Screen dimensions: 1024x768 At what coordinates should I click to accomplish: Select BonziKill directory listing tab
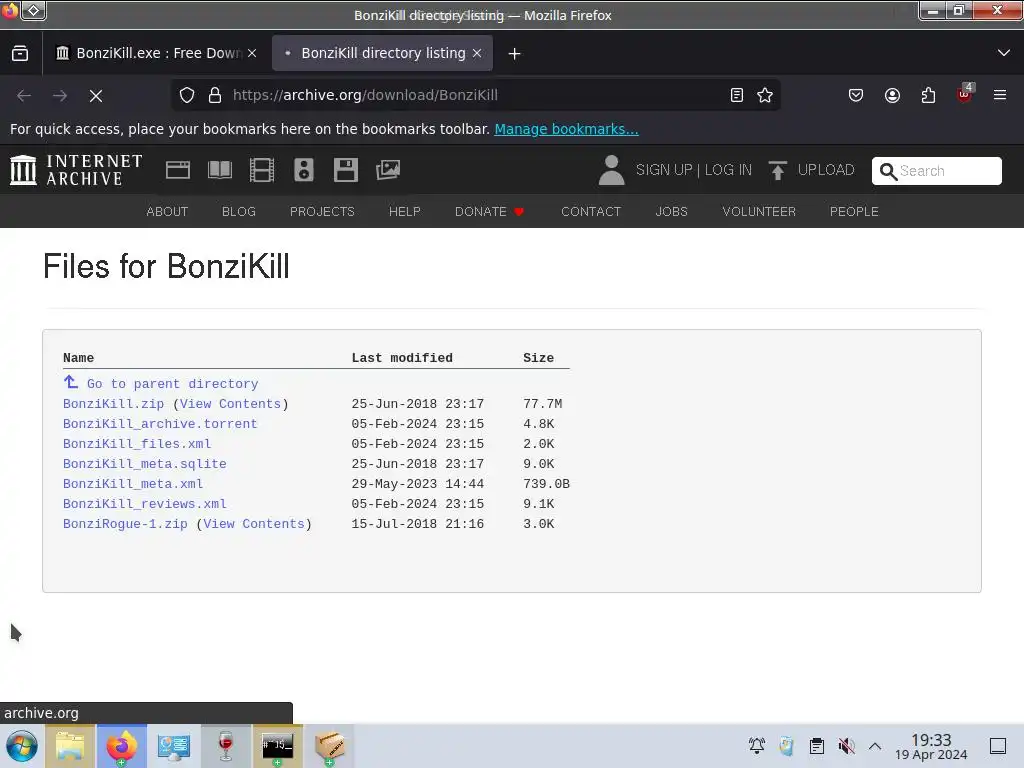pyautogui.click(x=383, y=53)
